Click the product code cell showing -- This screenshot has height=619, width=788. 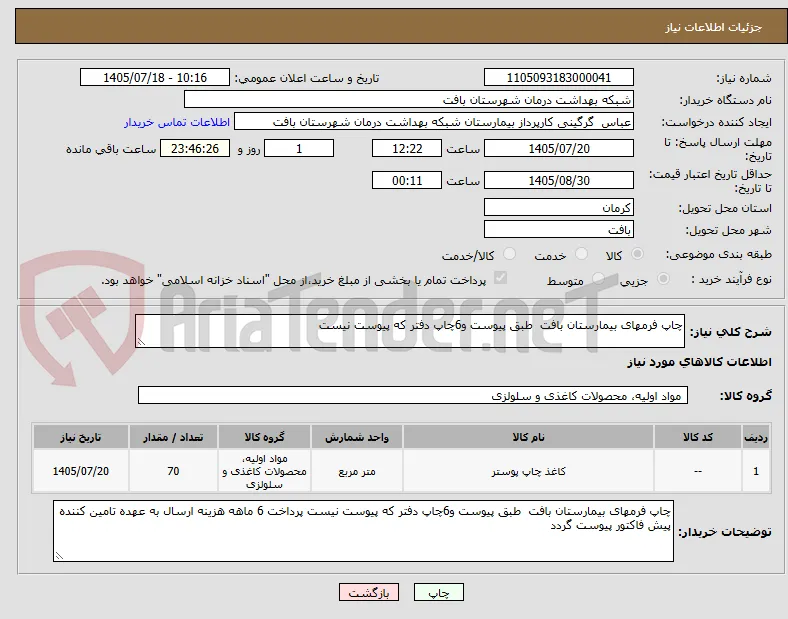tap(698, 471)
